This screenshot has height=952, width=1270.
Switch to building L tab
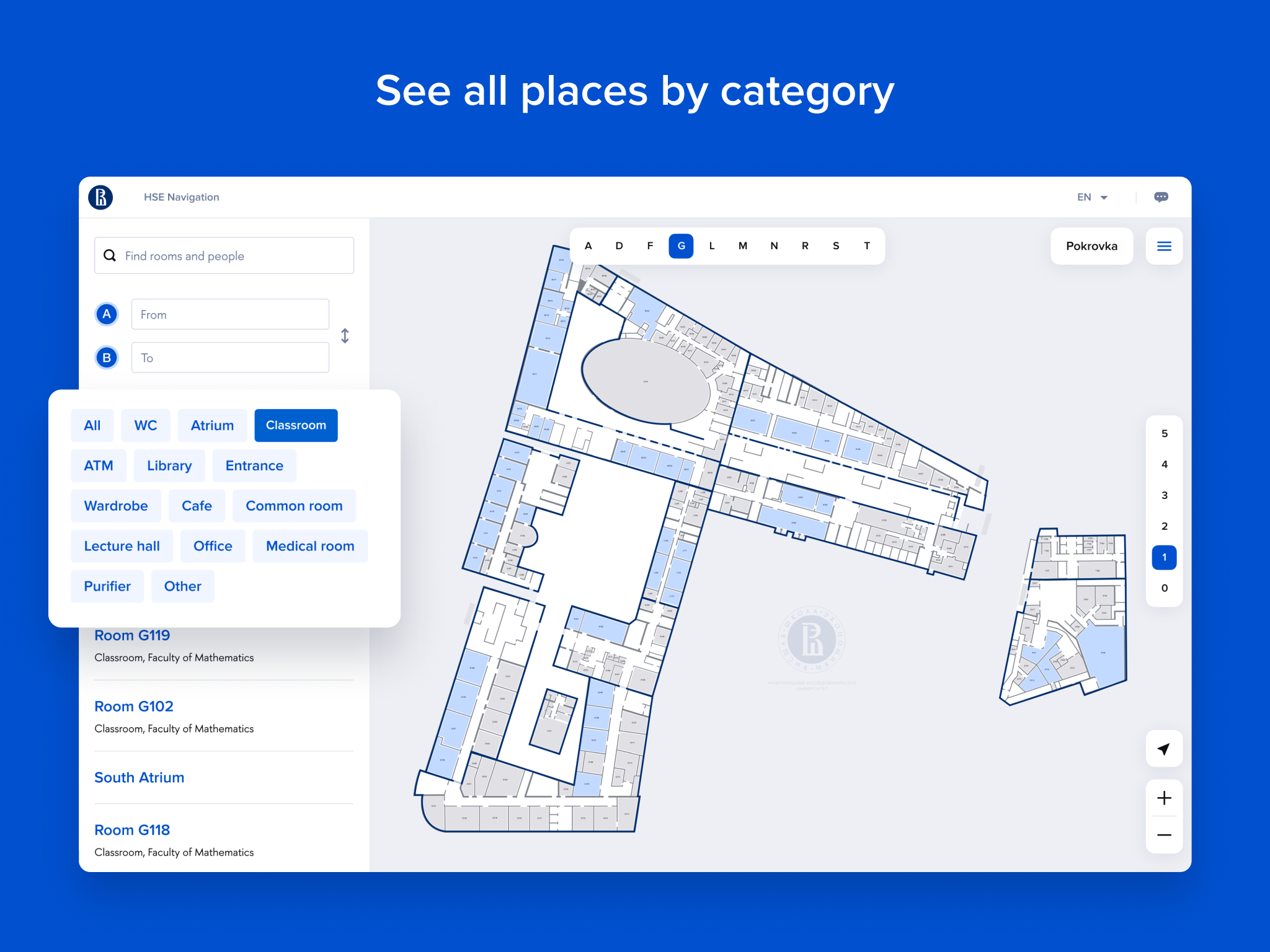point(712,246)
